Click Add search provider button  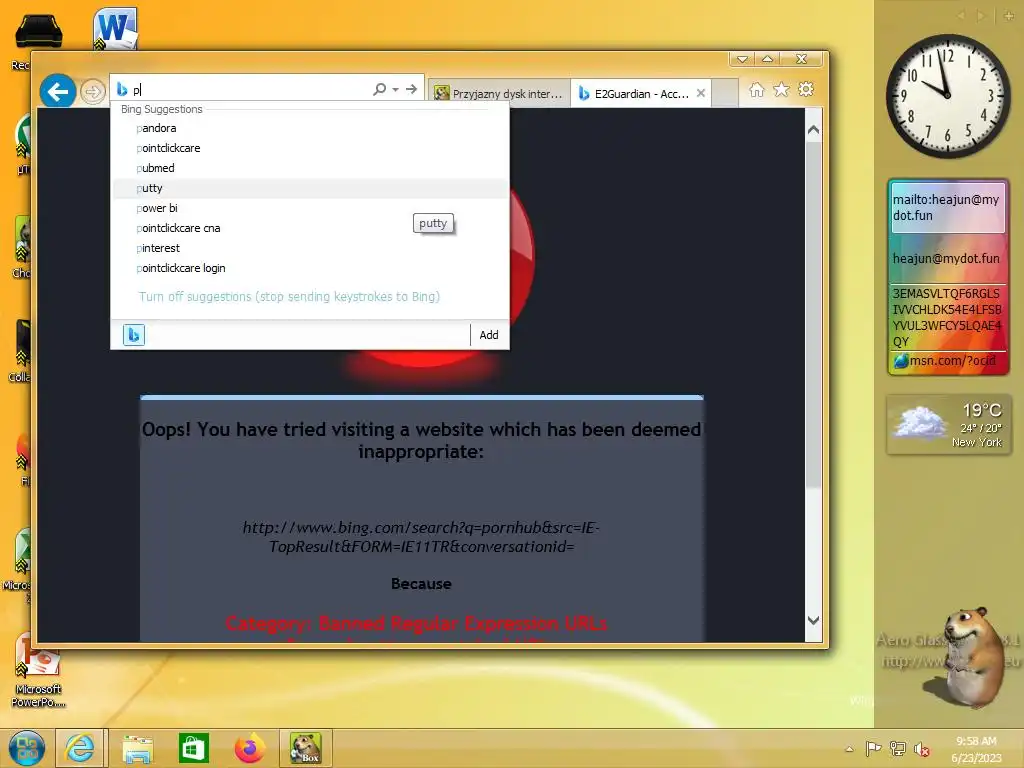point(488,335)
